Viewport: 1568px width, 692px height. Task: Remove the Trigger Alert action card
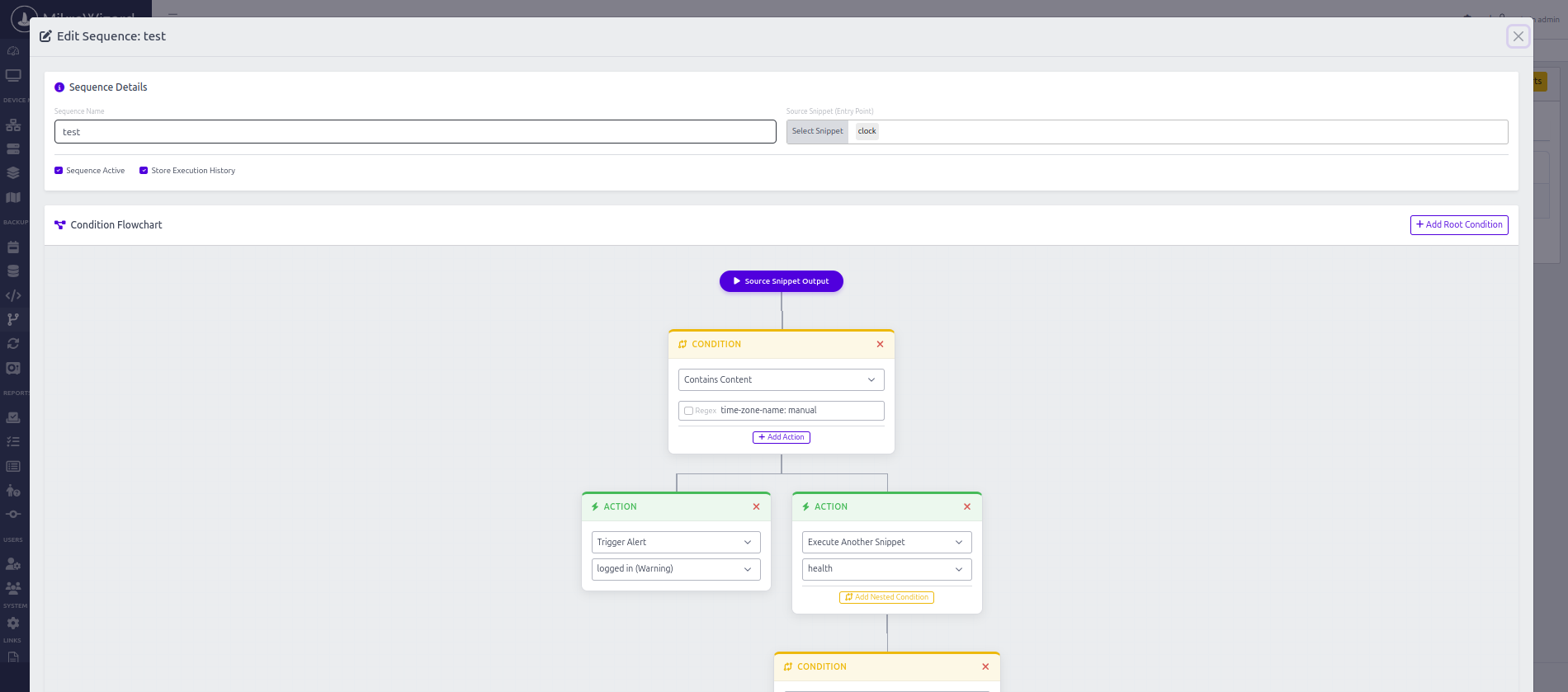click(756, 507)
